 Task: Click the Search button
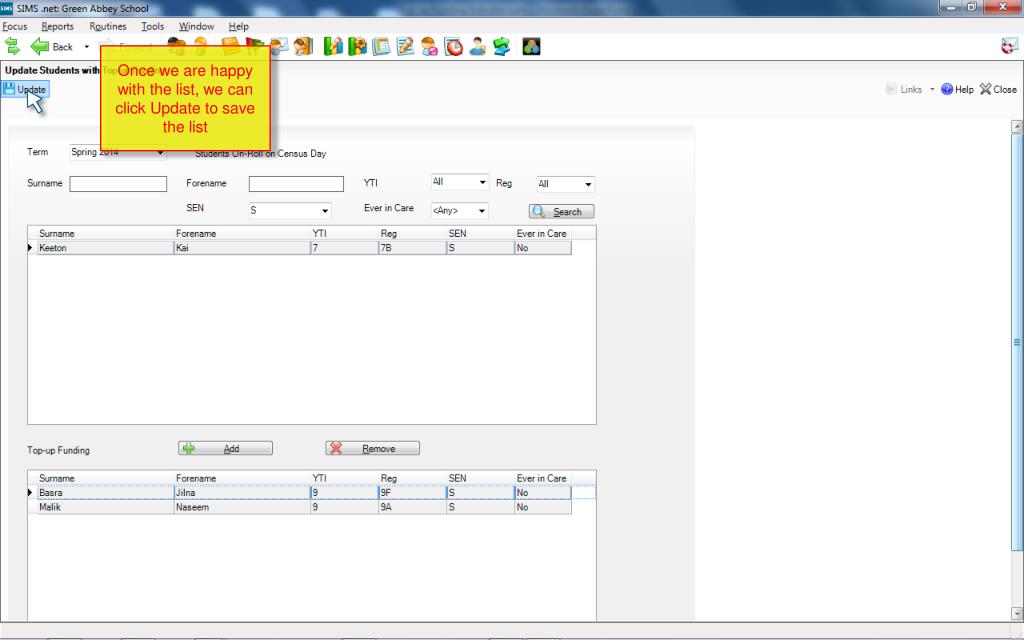click(562, 212)
